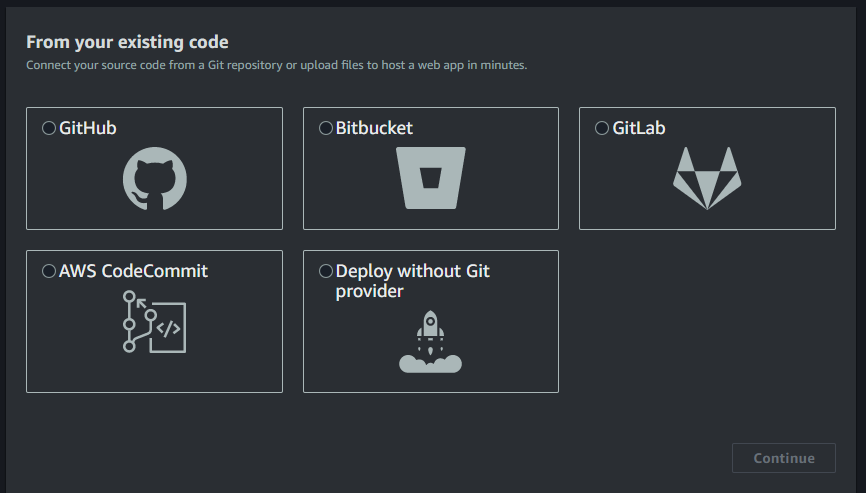This screenshot has height=493, width=866.
Task: Select the AWS CodeCommit radio button
Action: [49, 271]
